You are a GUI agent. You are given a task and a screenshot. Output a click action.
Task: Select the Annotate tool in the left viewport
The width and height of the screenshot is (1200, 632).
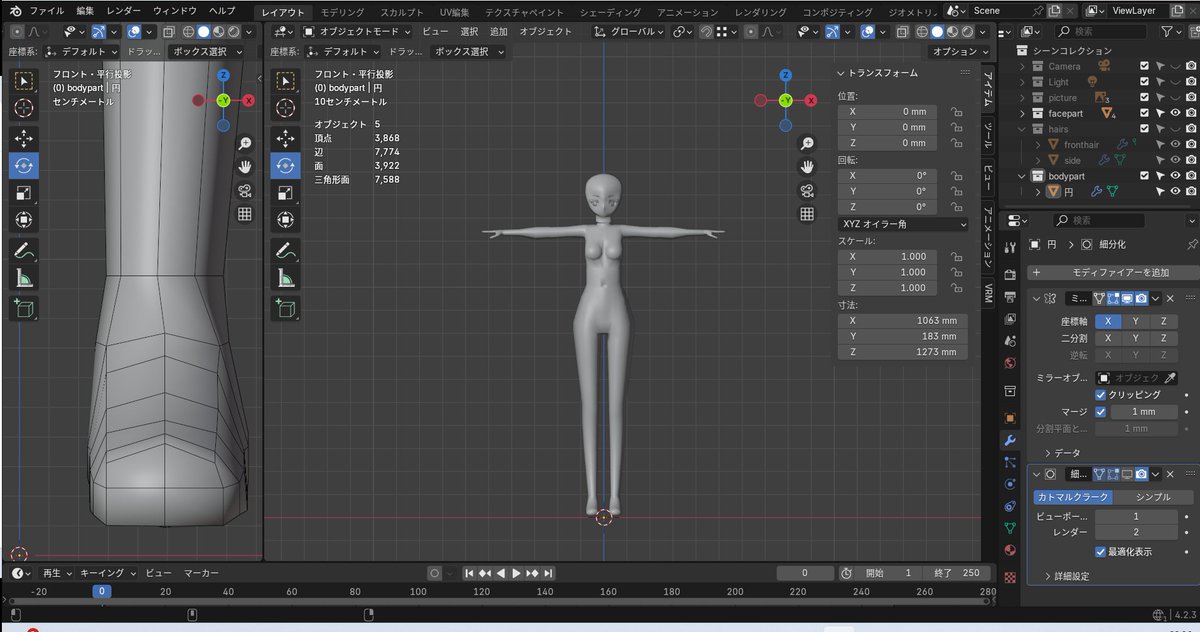coord(23,251)
